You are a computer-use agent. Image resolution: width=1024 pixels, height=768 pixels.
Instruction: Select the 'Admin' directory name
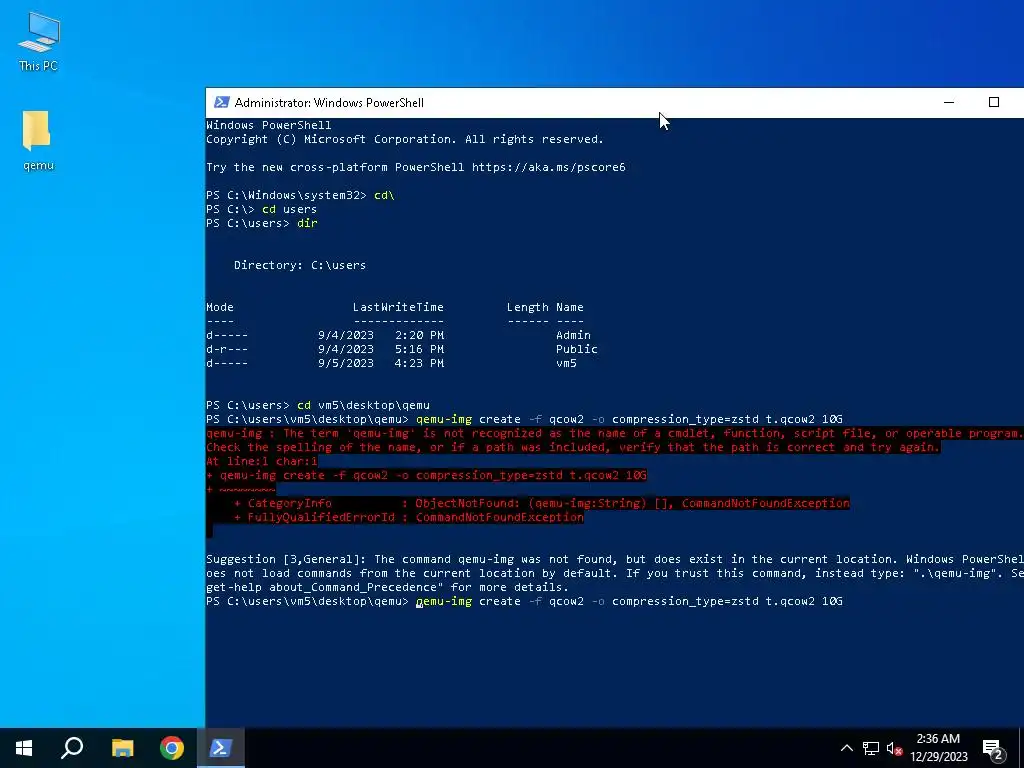(x=573, y=335)
